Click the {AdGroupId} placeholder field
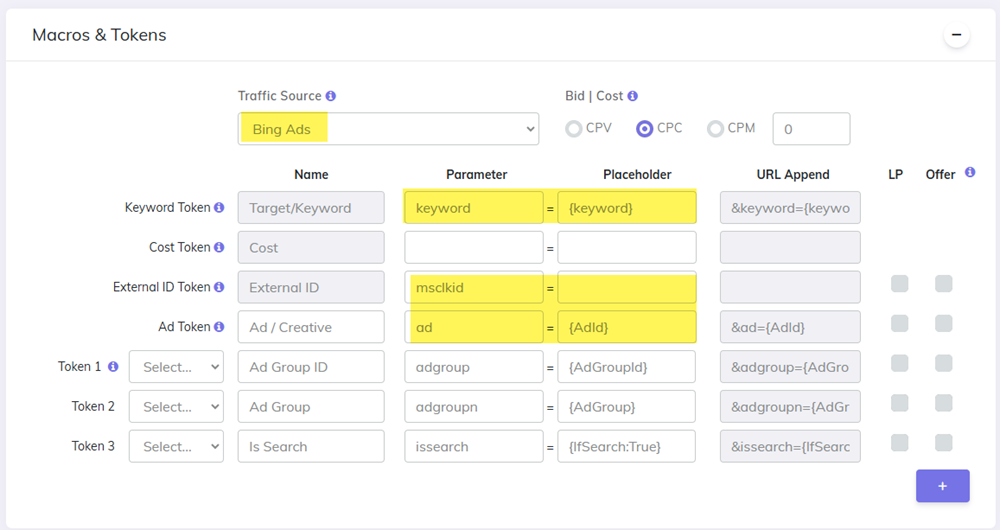 point(626,367)
